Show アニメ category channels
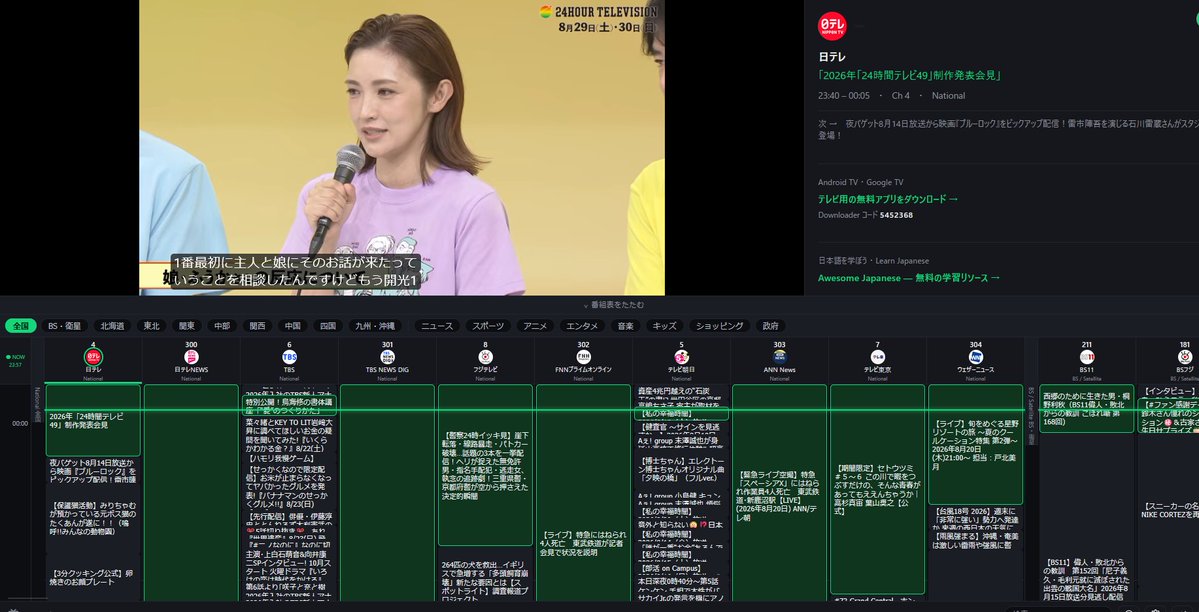Image resolution: width=1199 pixels, height=612 pixels. coord(535,326)
